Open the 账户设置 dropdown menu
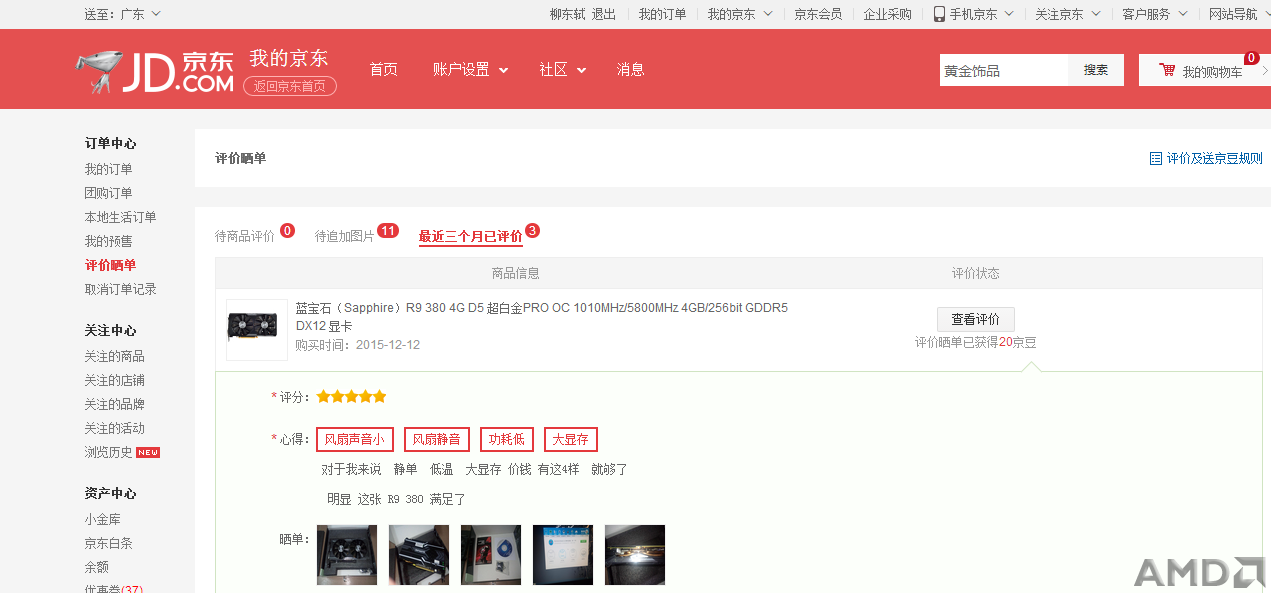Image resolution: width=1271 pixels, height=593 pixels. (x=470, y=69)
